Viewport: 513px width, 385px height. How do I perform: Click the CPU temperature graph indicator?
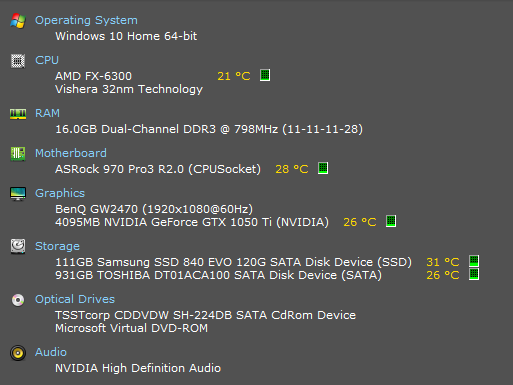[x=265, y=75]
